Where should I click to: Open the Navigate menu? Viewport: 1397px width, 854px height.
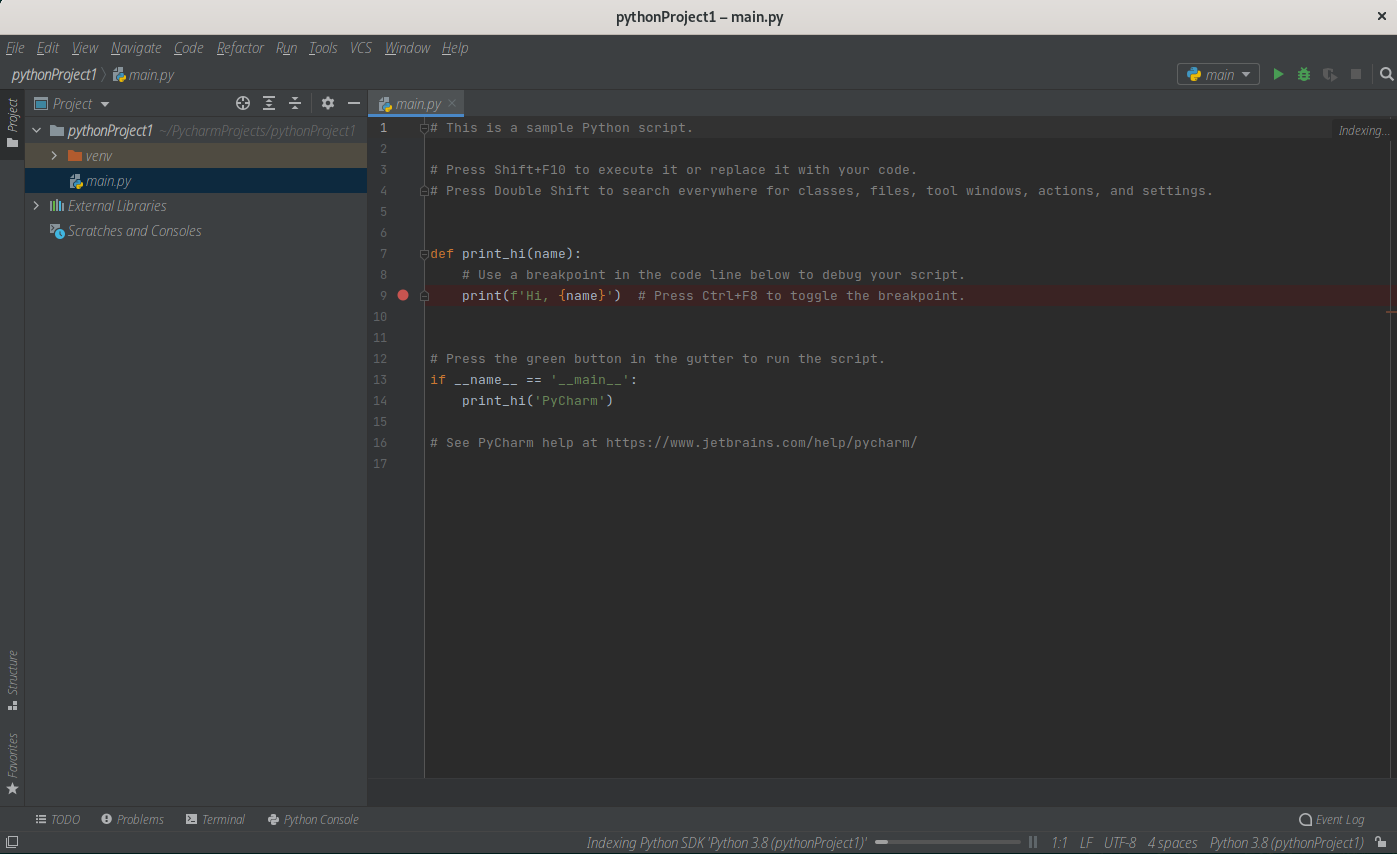pyautogui.click(x=136, y=48)
